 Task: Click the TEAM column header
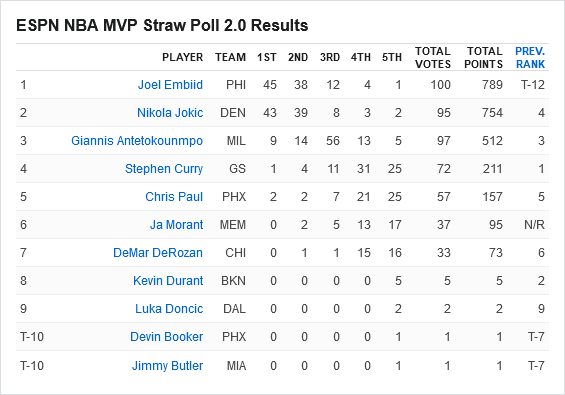pyautogui.click(x=231, y=57)
